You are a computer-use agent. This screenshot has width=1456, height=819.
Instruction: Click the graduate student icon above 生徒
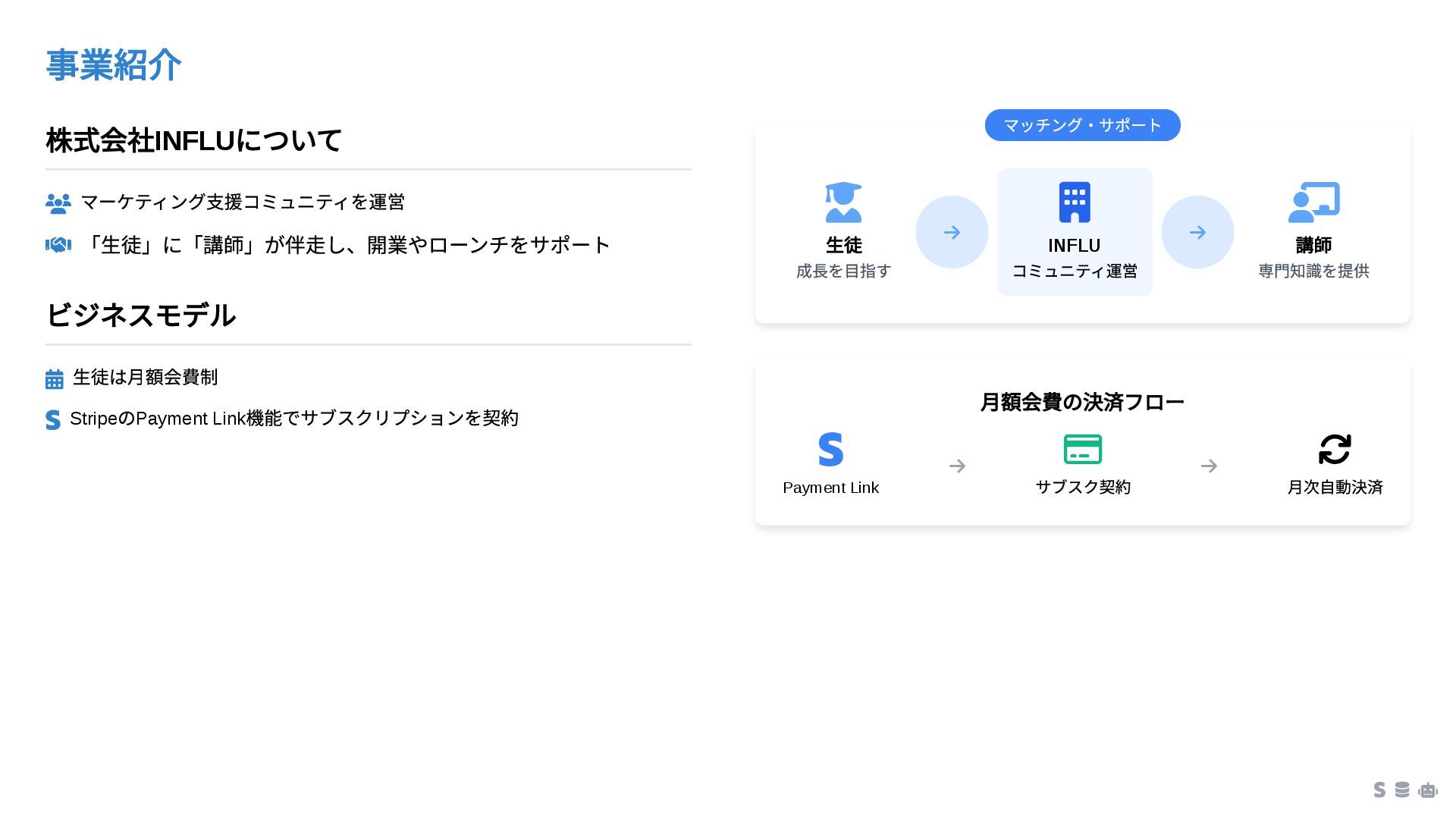[x=843, y=202]
